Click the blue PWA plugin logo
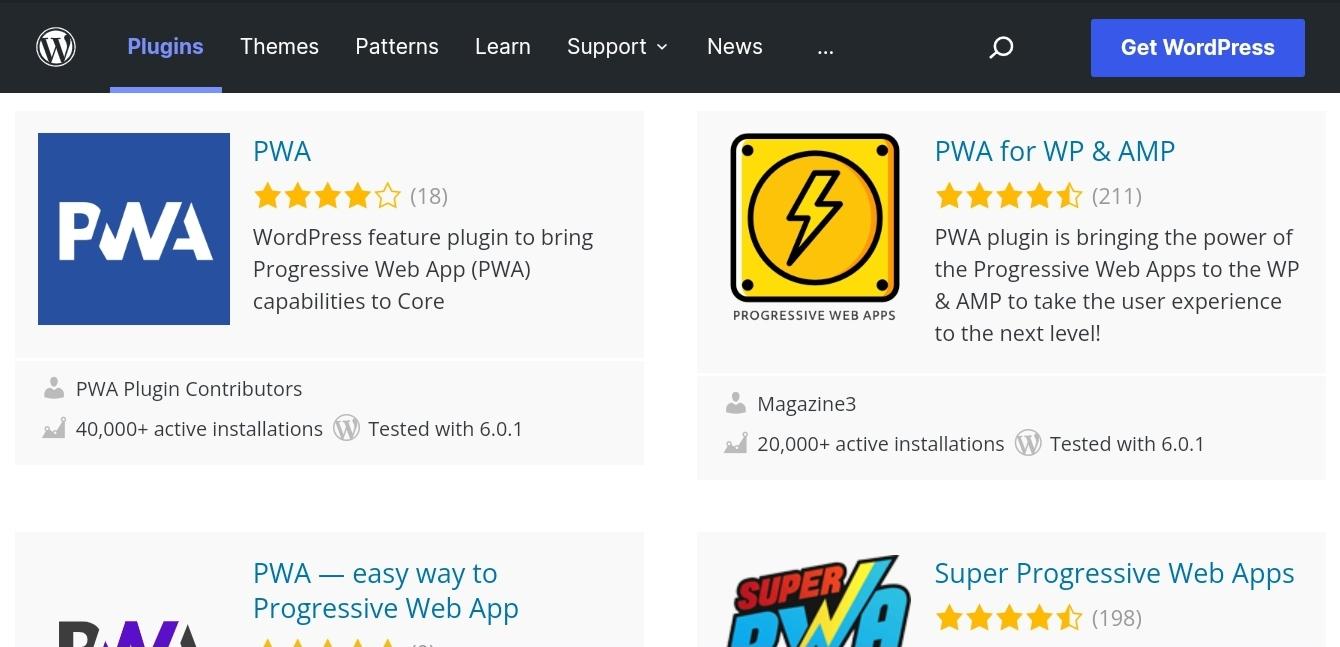 click(134, 229)
